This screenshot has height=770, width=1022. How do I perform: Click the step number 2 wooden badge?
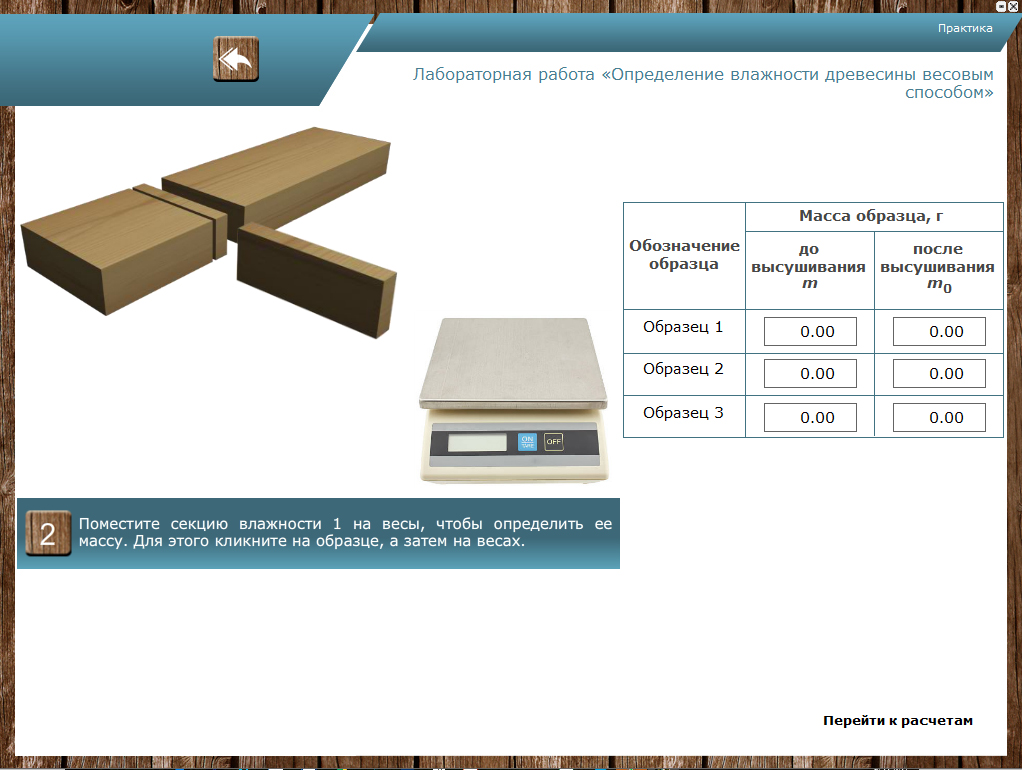coord(48,533)
